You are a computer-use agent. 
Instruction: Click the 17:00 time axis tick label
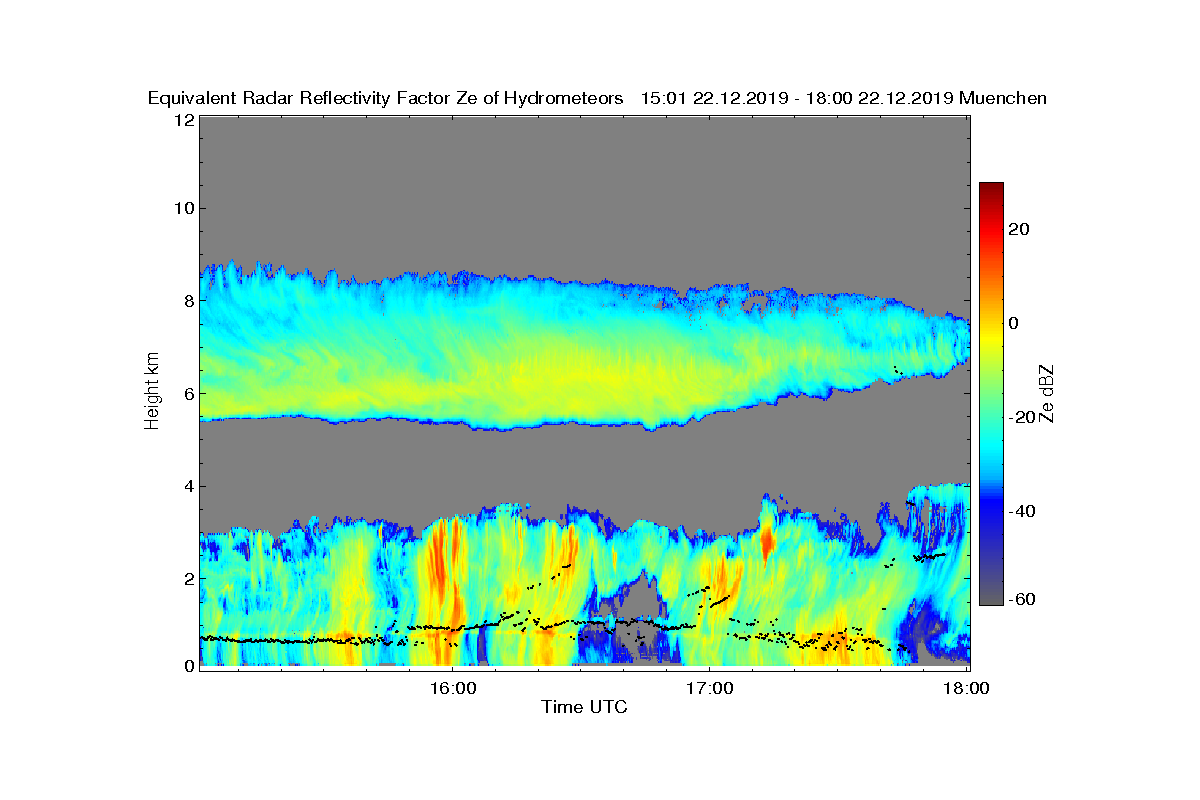709,688
